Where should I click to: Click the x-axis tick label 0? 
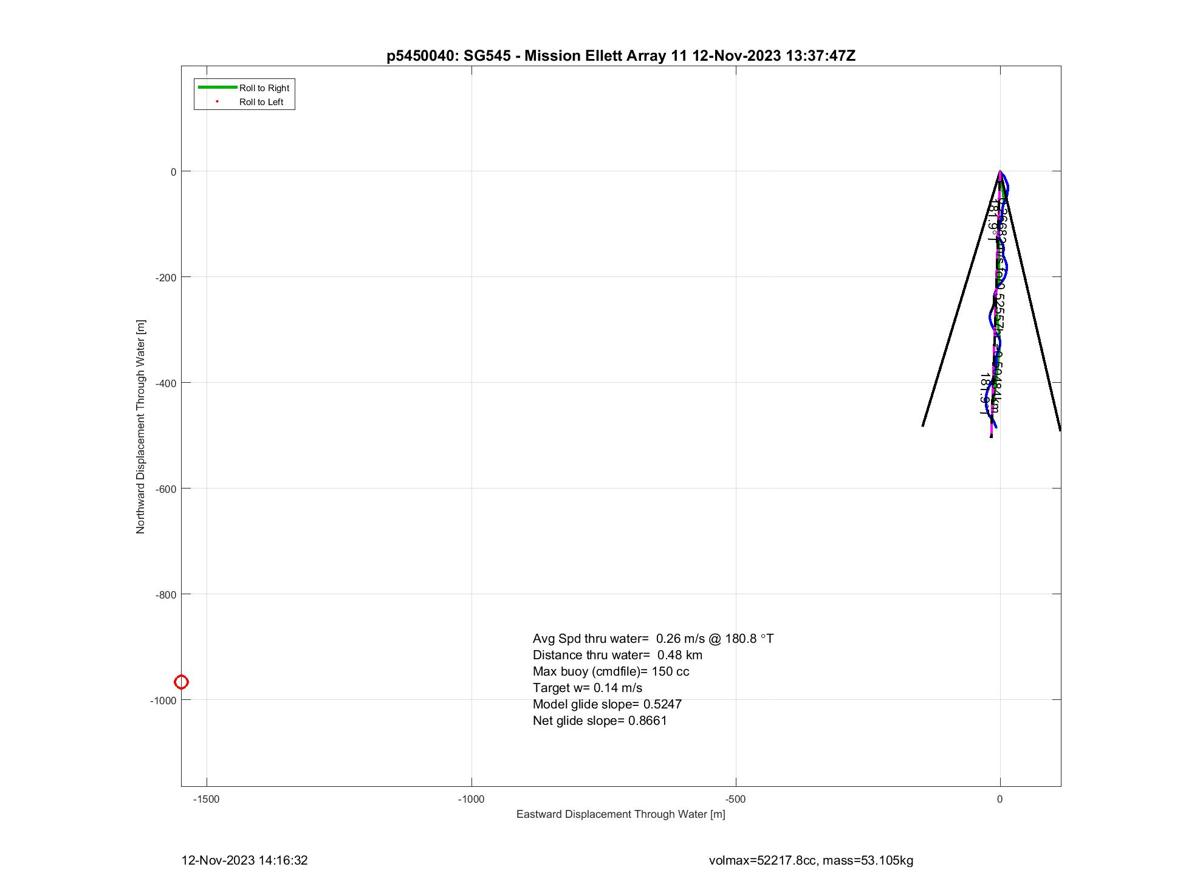(1000, 799)
